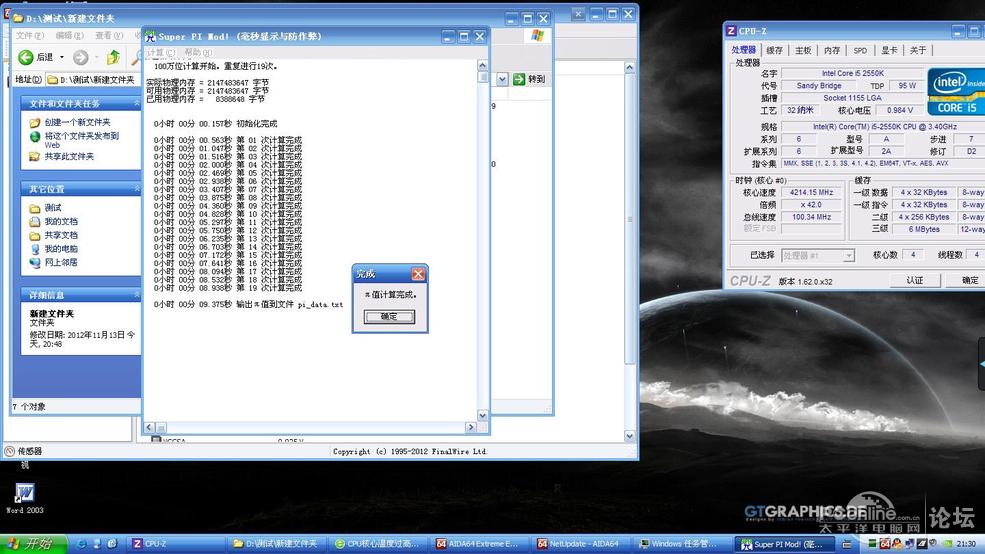Click the 确定 button in the 完成 dialog
985x554 pixels.
click(389, 317)
